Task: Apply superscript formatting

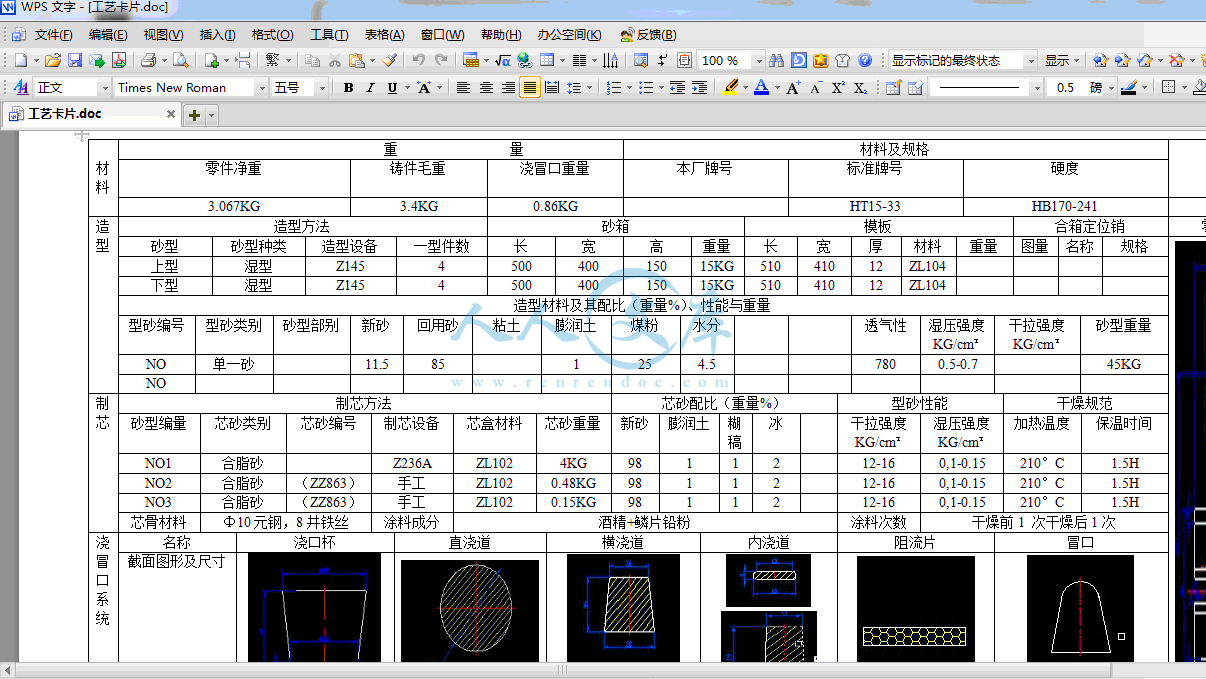Action: pos(838,87)
